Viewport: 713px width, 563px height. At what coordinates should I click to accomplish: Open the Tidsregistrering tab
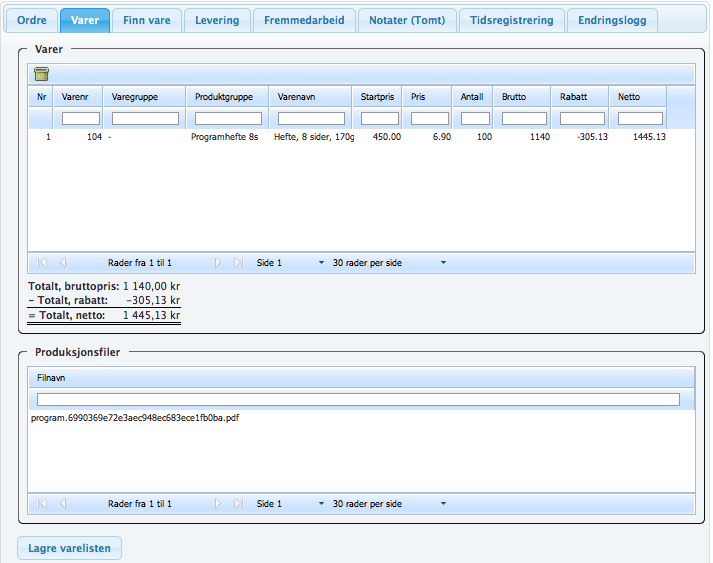pyautogui.click(x=512, y=21)
